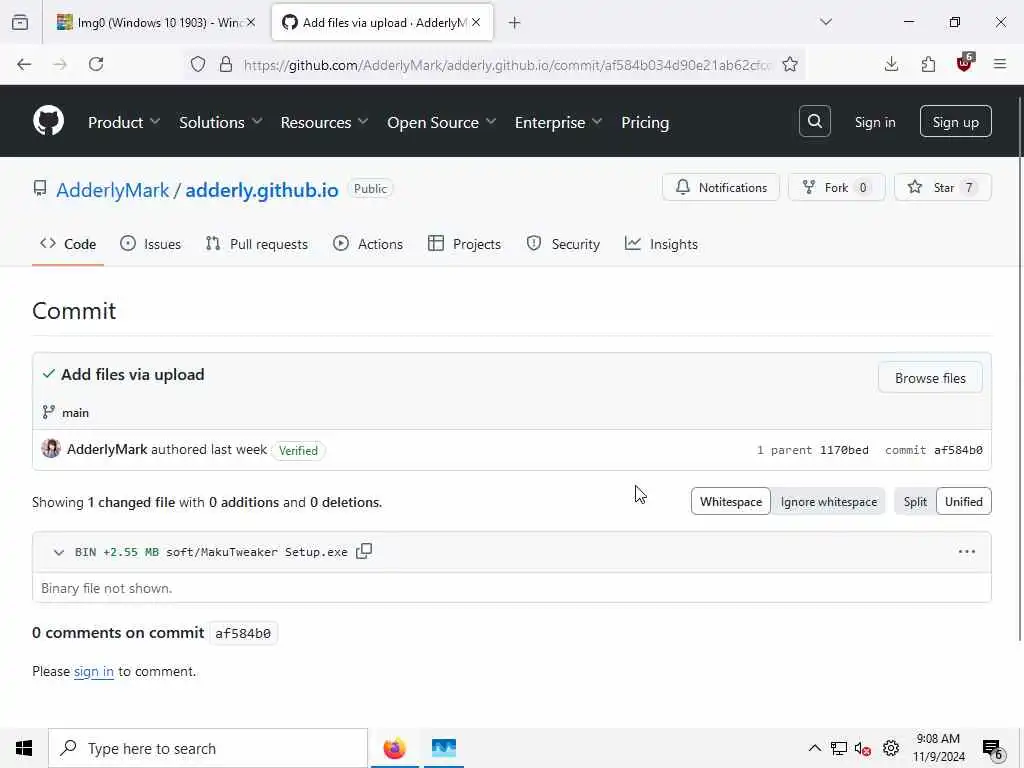
Task: Open the AdderlyMark owner link
Action: pyautogui.click(x=112, y=190)
